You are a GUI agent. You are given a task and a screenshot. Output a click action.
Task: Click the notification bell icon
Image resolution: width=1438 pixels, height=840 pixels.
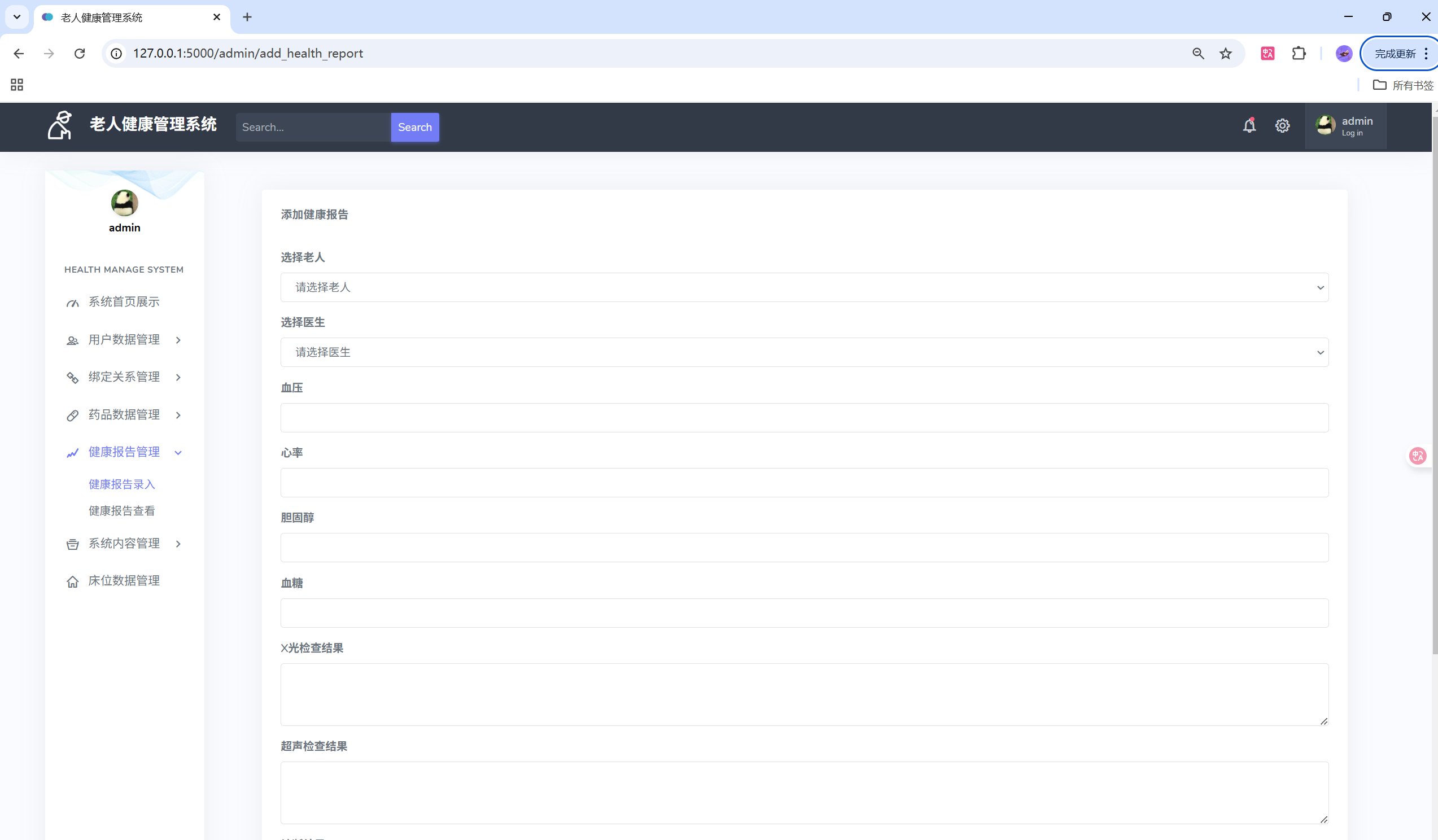click(x=1249, y=125)
